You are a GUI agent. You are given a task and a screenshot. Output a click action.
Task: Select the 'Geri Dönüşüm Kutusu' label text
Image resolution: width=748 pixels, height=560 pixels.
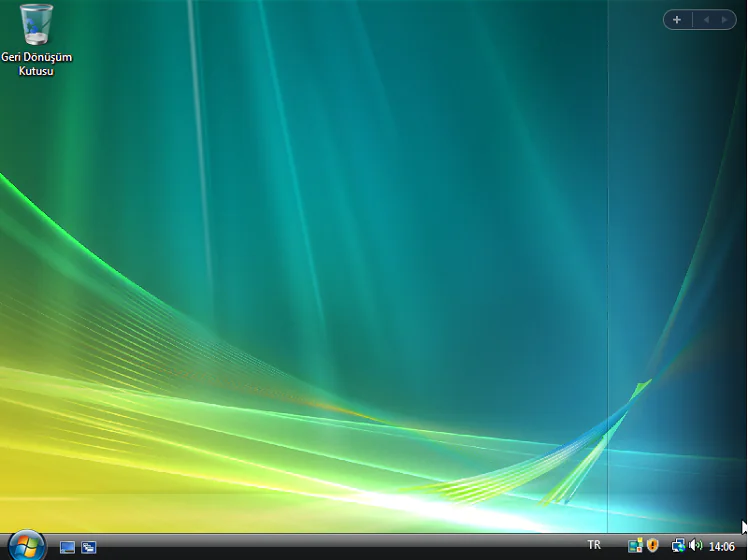(36, 64)
